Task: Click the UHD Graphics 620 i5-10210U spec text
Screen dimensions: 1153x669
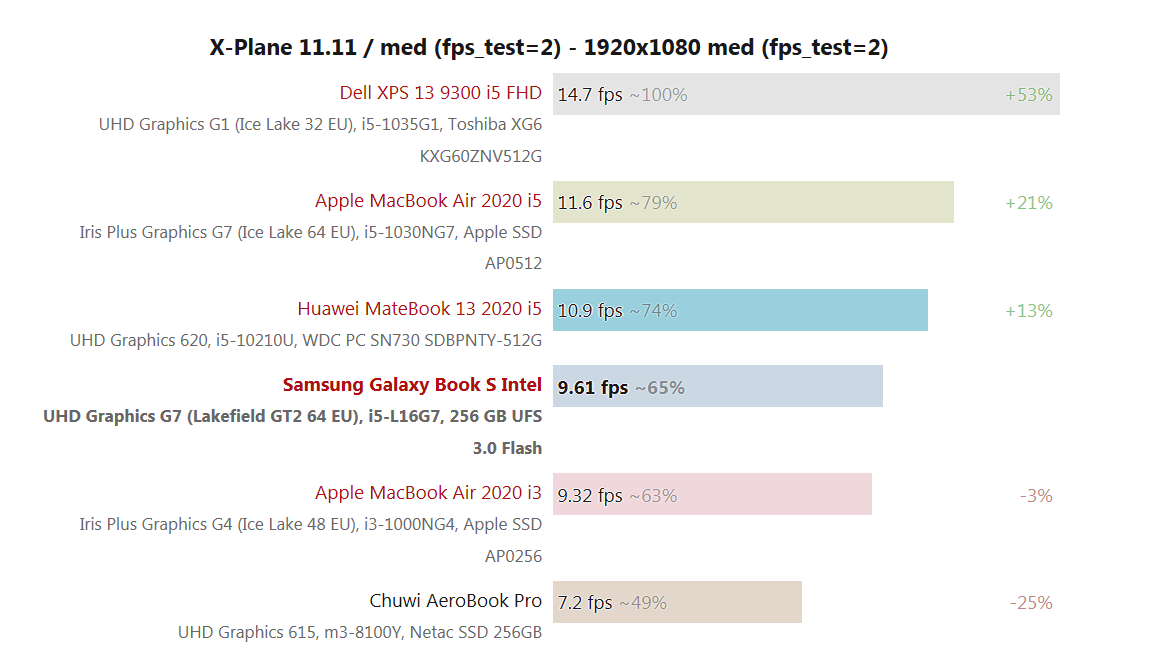Action: pos(306,340)
